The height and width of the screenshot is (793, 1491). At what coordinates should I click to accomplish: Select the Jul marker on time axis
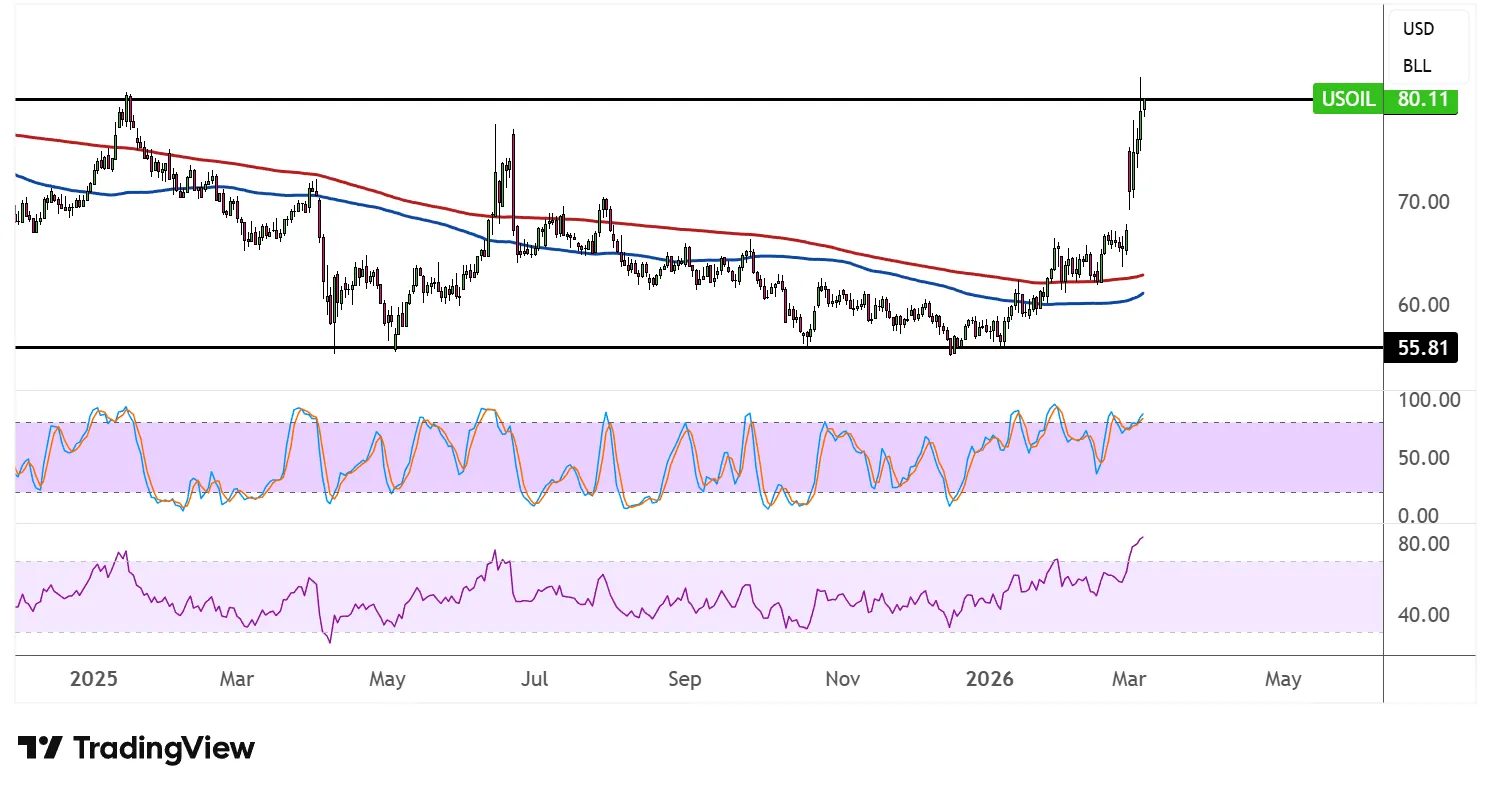click(534, 679)
